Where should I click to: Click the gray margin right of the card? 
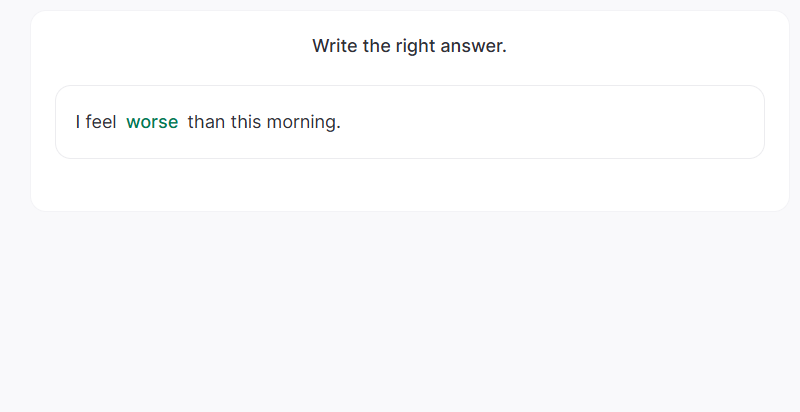[x=795, y=110]
